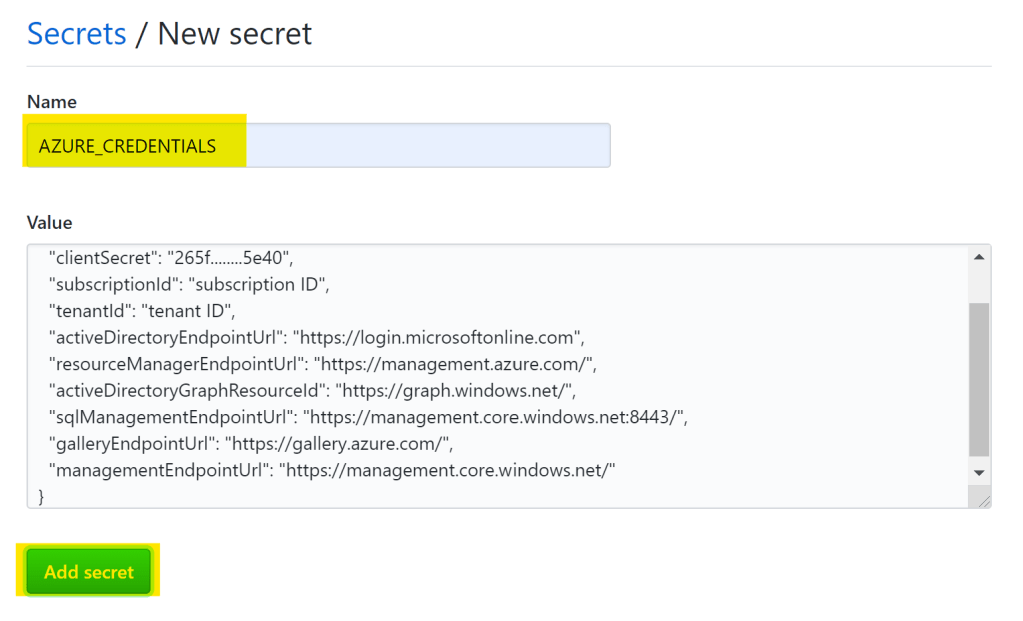Screen dimensions: 1023x621
Task: Click the Value box scrollbar up arrow
Action: (979, 257)
